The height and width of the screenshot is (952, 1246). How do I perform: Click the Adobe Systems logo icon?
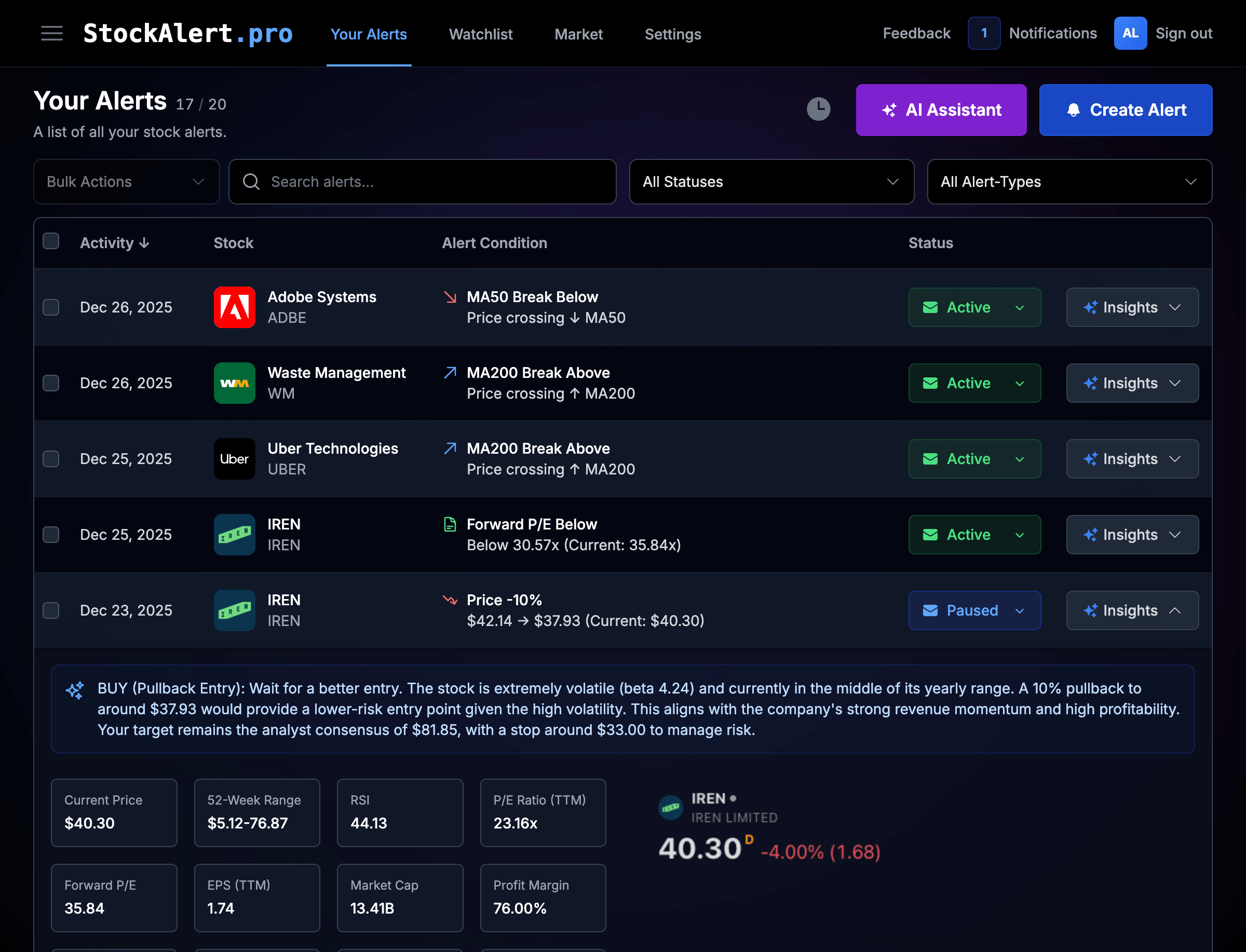[234, 307]
